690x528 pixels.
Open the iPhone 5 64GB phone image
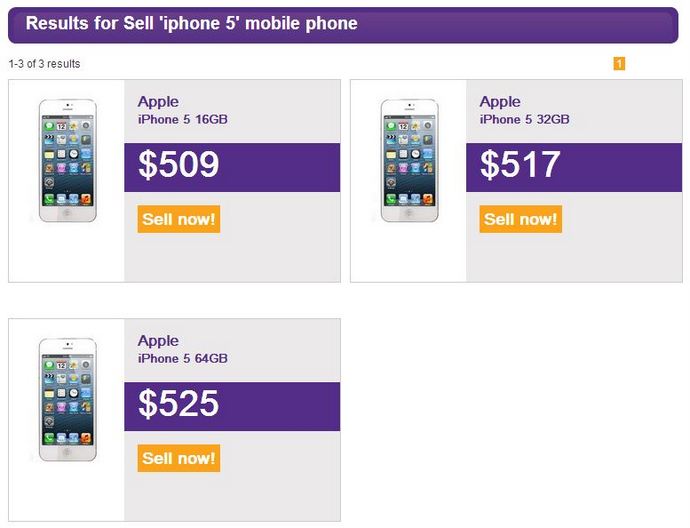[67, 400]
